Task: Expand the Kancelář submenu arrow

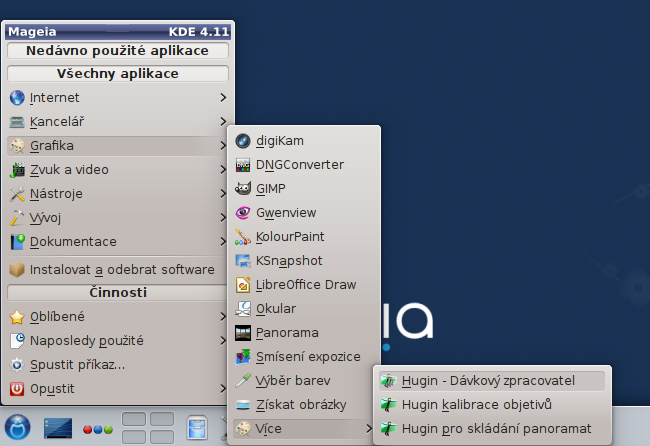Action: pos(223,121)
